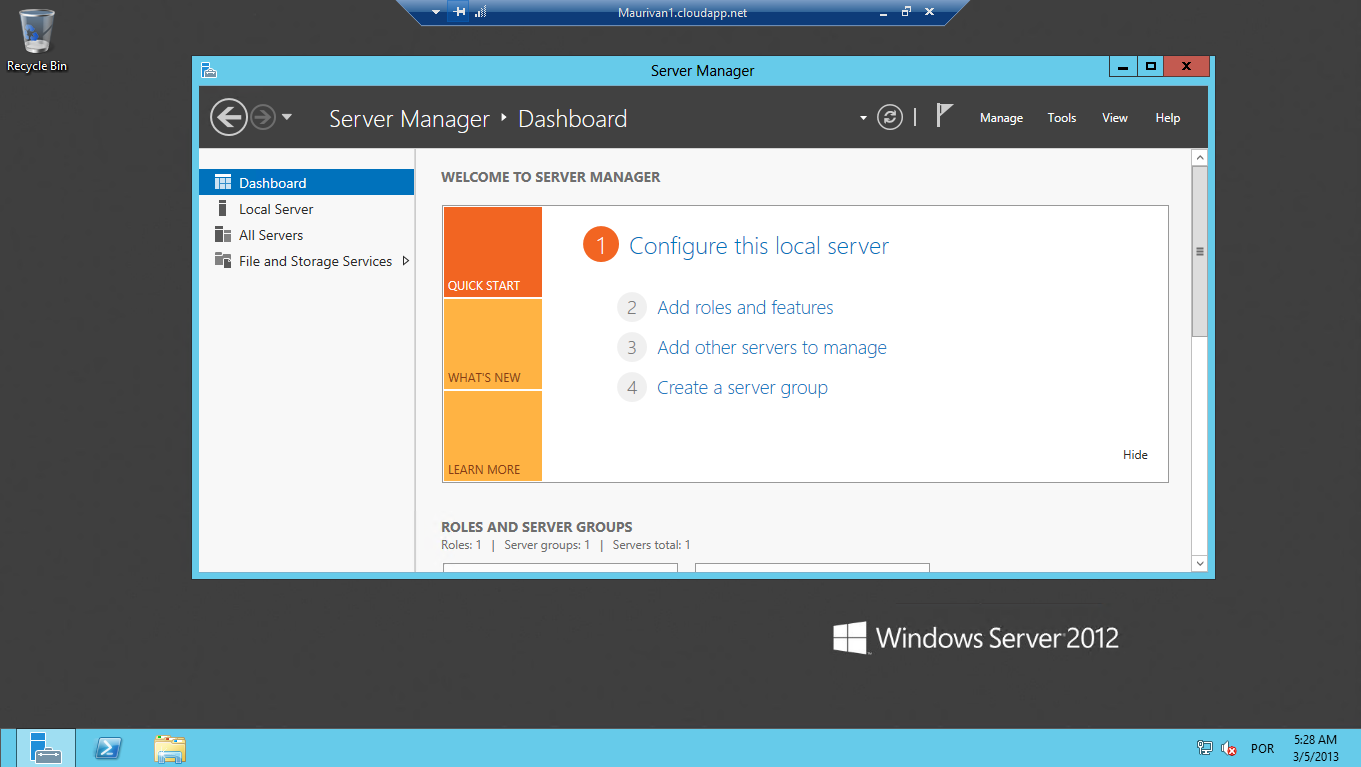Launch Windows PowerShell from taskbar
Image resolution: width=1361 pixels, height=767 pixels.
pyautogui.click(x=108, y=748)
